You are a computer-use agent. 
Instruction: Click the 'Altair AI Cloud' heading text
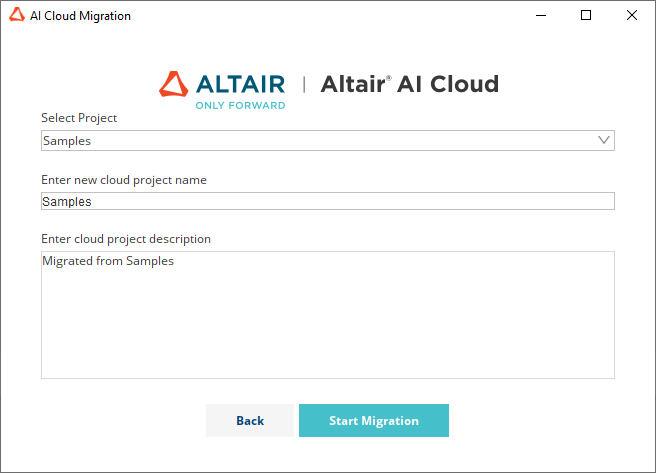pyautogui.click(x=410, y=84)
